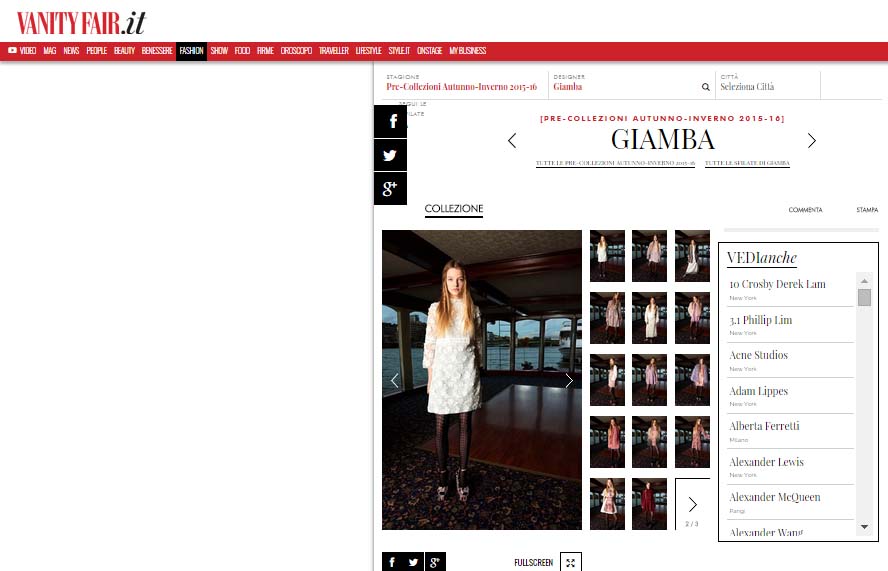Go to previous designer arrow beside GIAMBA
Image resolution: width=888 pixels, height=571 pixels.
(512, 140)
